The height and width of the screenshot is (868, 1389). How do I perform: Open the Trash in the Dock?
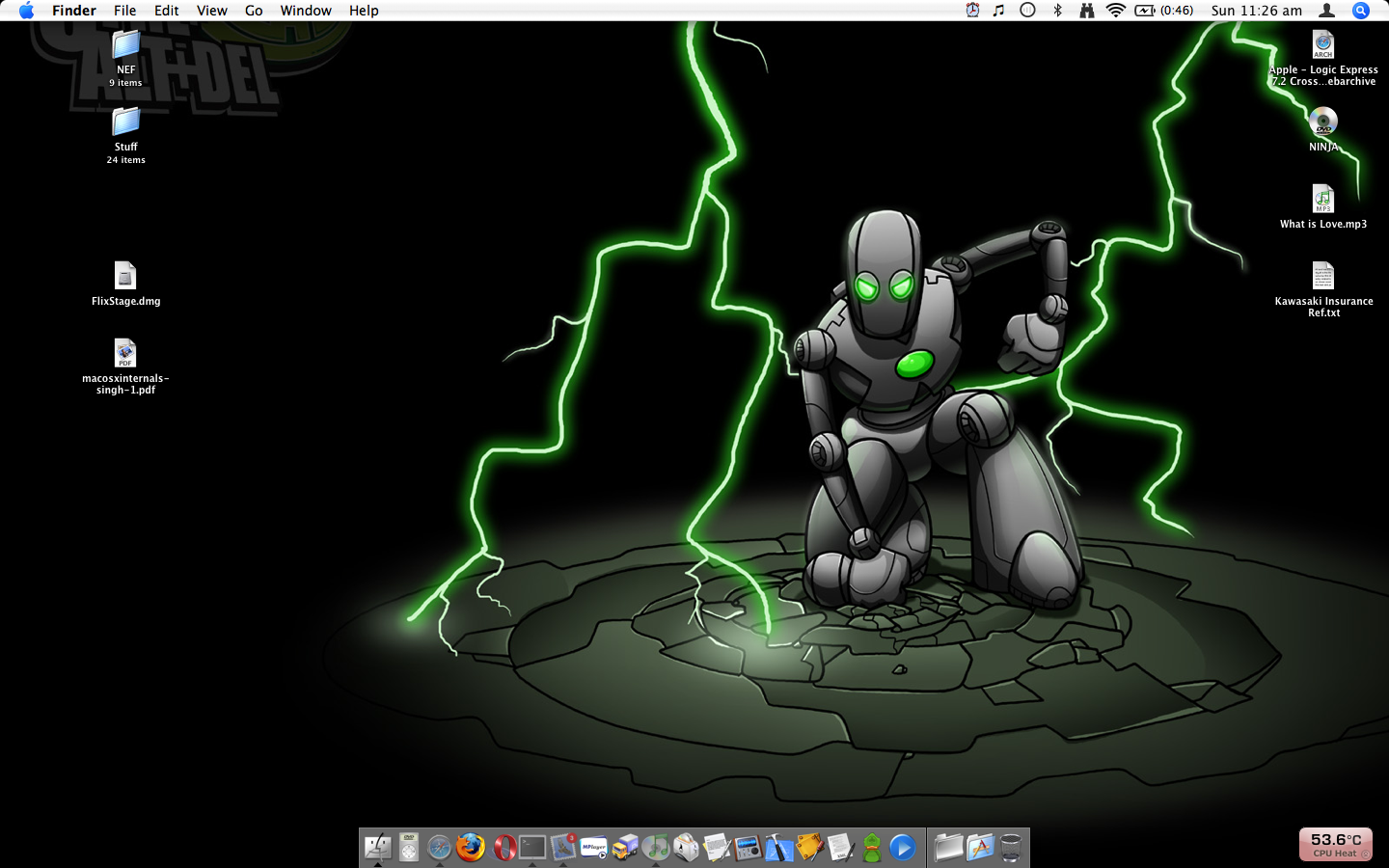(x=1011, y=848)
